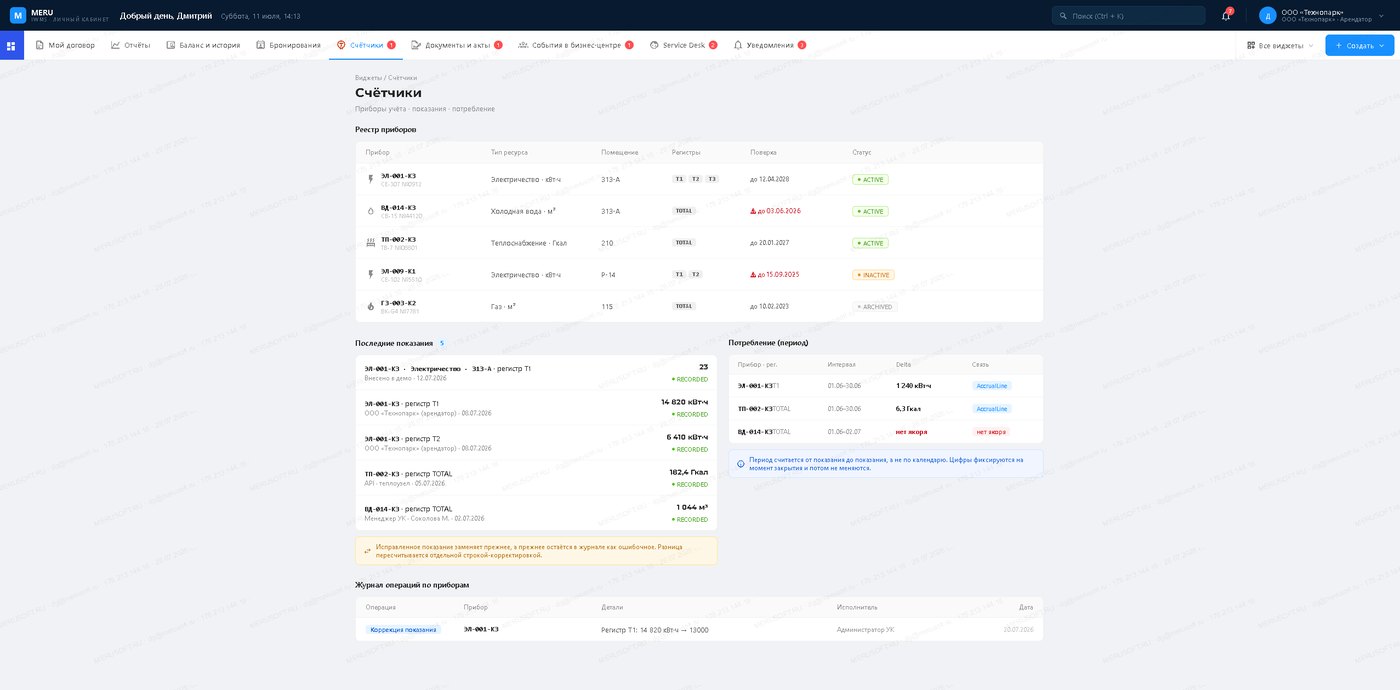Click the bell icon of Уведомления tab
Viewport: 1400px width, 690px height.
point(738,45)
